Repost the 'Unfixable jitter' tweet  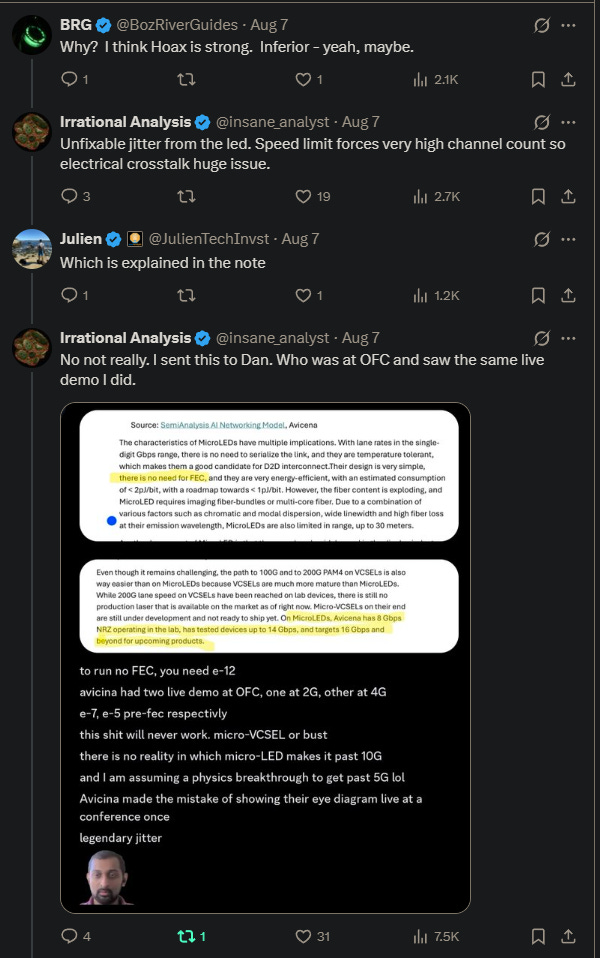tap(186, 196)
